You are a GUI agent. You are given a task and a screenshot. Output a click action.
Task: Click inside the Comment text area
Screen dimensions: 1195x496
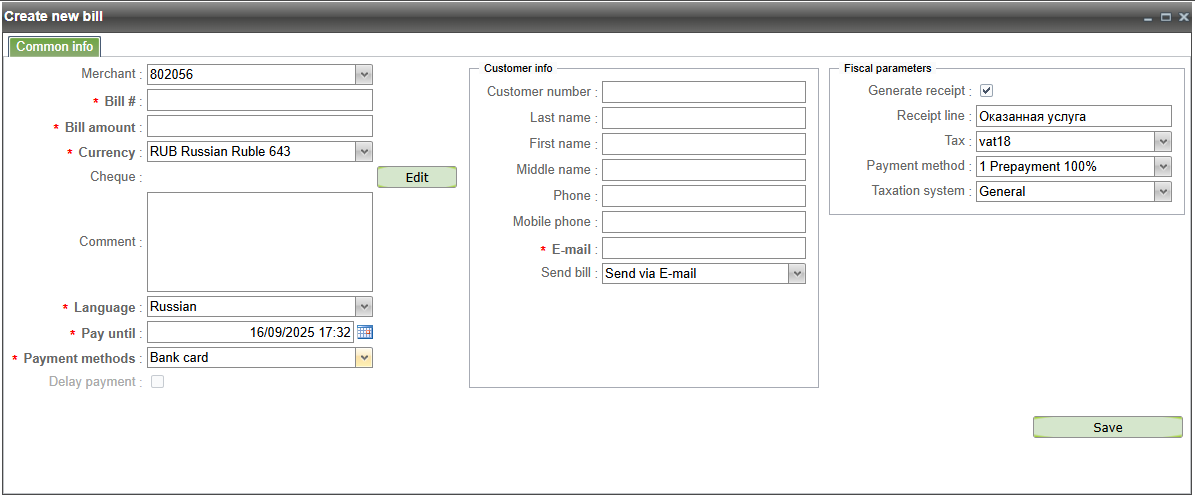(260, 242)
